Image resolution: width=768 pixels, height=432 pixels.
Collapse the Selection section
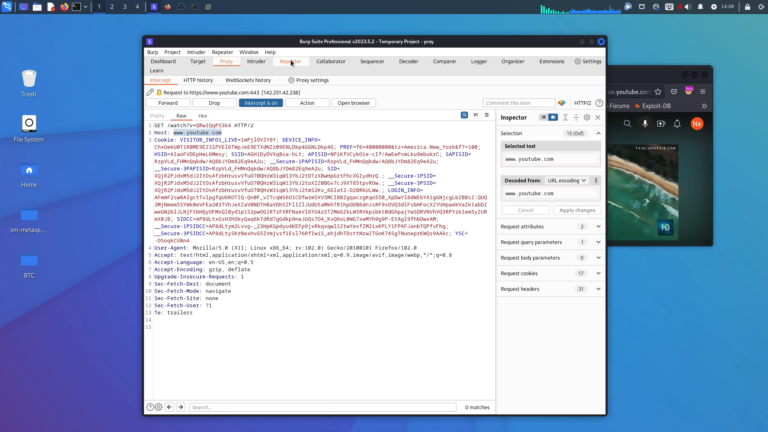pos(599,133)
